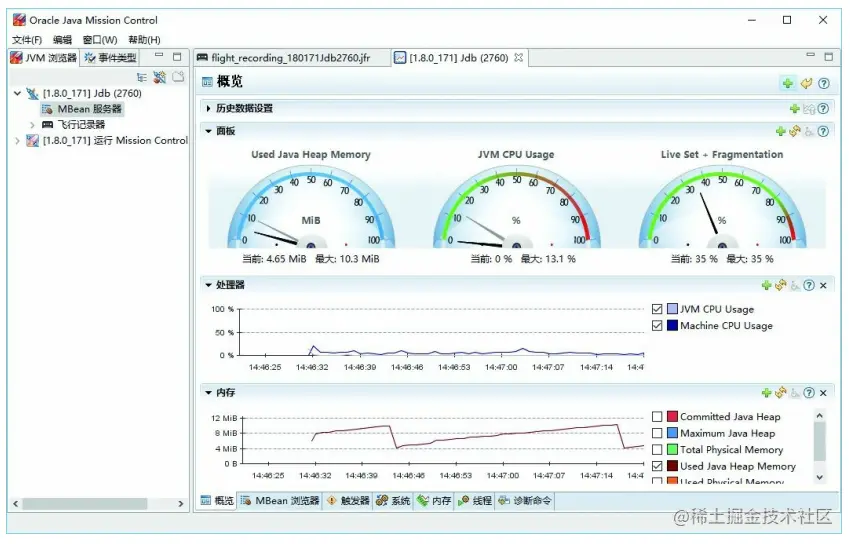Enable Maximum Java Heap checkbox
The height and width of the screenshot is (544, 850).
[x=657, y=433]
